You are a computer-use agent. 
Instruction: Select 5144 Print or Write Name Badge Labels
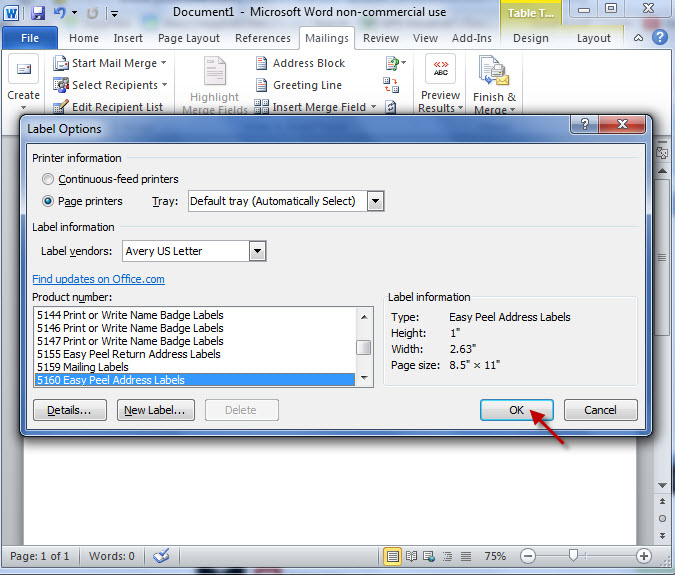click(195, 315)
